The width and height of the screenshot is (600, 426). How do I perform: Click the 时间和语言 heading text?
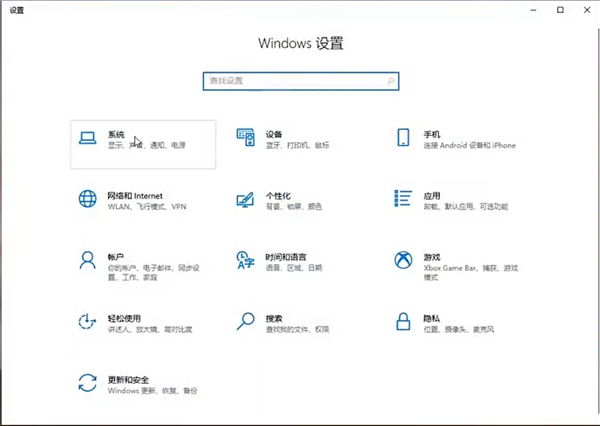pos(286,257)
